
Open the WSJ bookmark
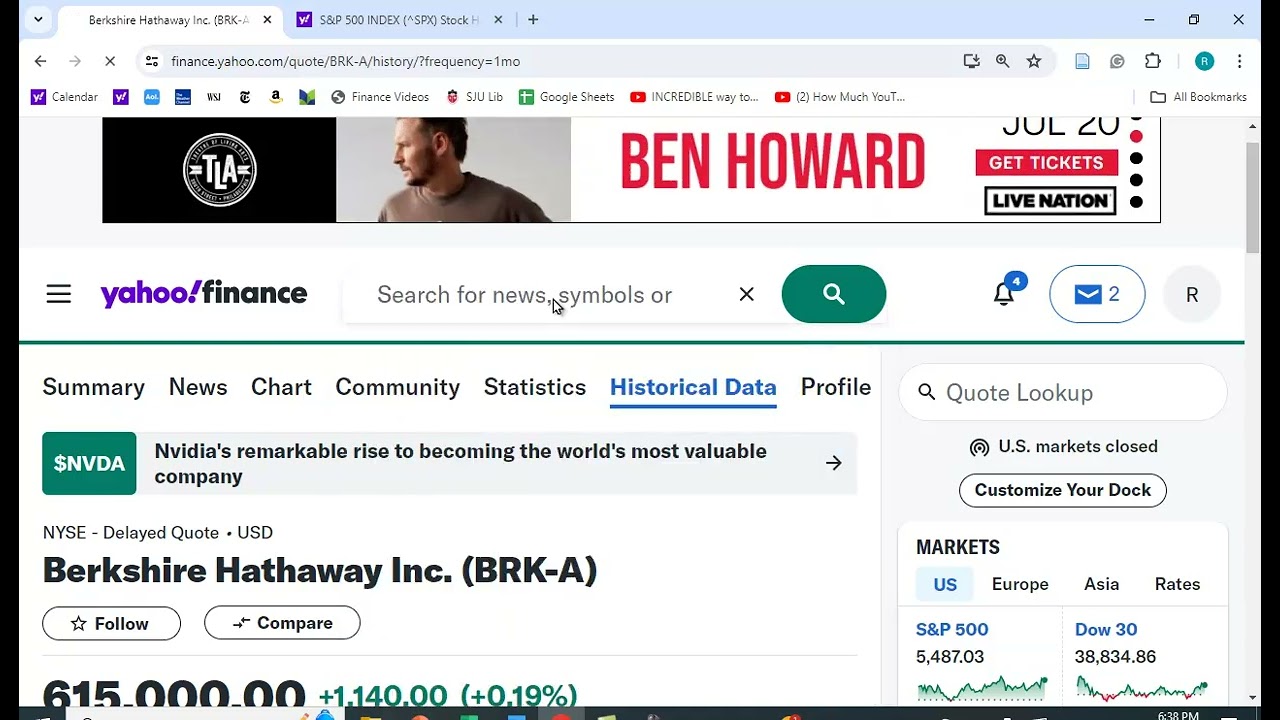pyautogui.click(x=213, y=97)
